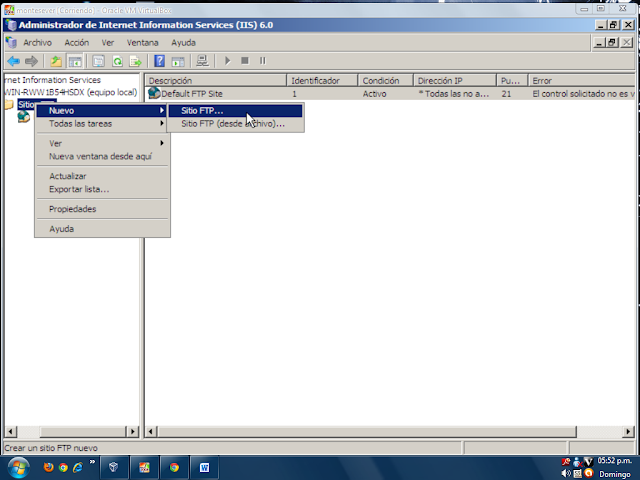Select the Internet Information Services root node
Viewport: 640px width, 480px height.
tap(53, 80)
